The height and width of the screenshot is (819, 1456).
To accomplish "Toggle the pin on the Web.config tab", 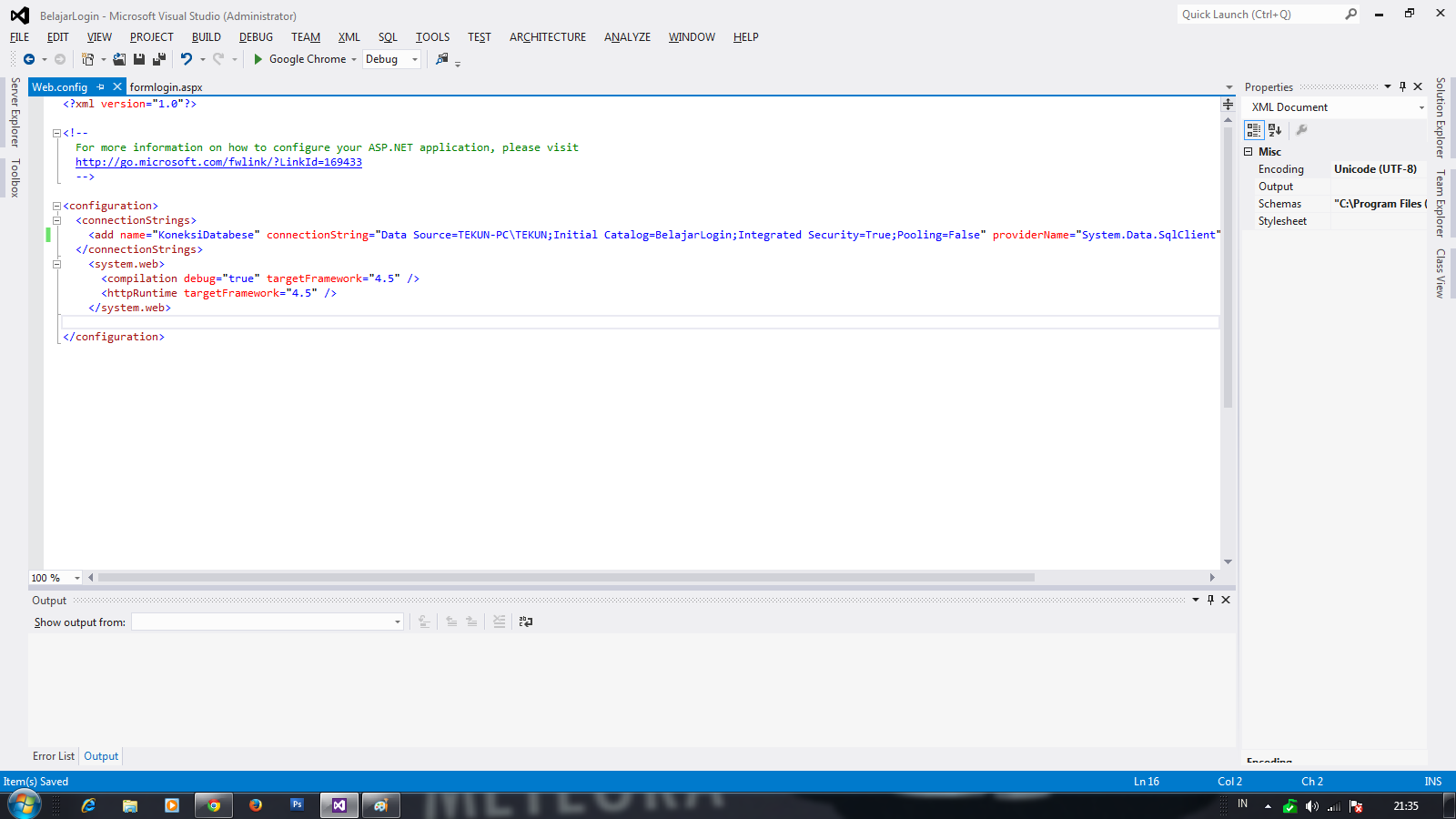I will click(x=99, y=86).
